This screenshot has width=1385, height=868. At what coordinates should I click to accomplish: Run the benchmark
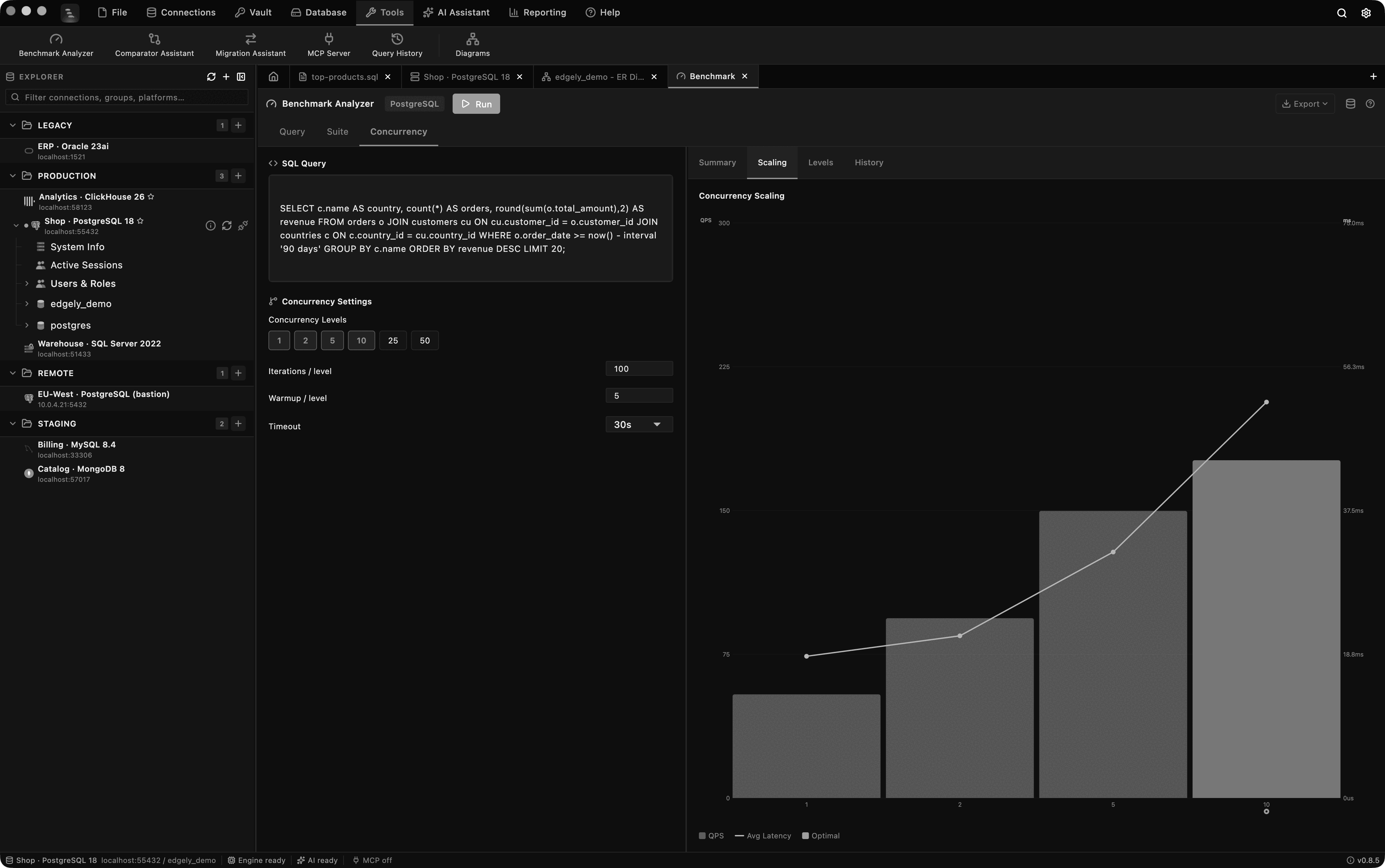coord(476,104)
